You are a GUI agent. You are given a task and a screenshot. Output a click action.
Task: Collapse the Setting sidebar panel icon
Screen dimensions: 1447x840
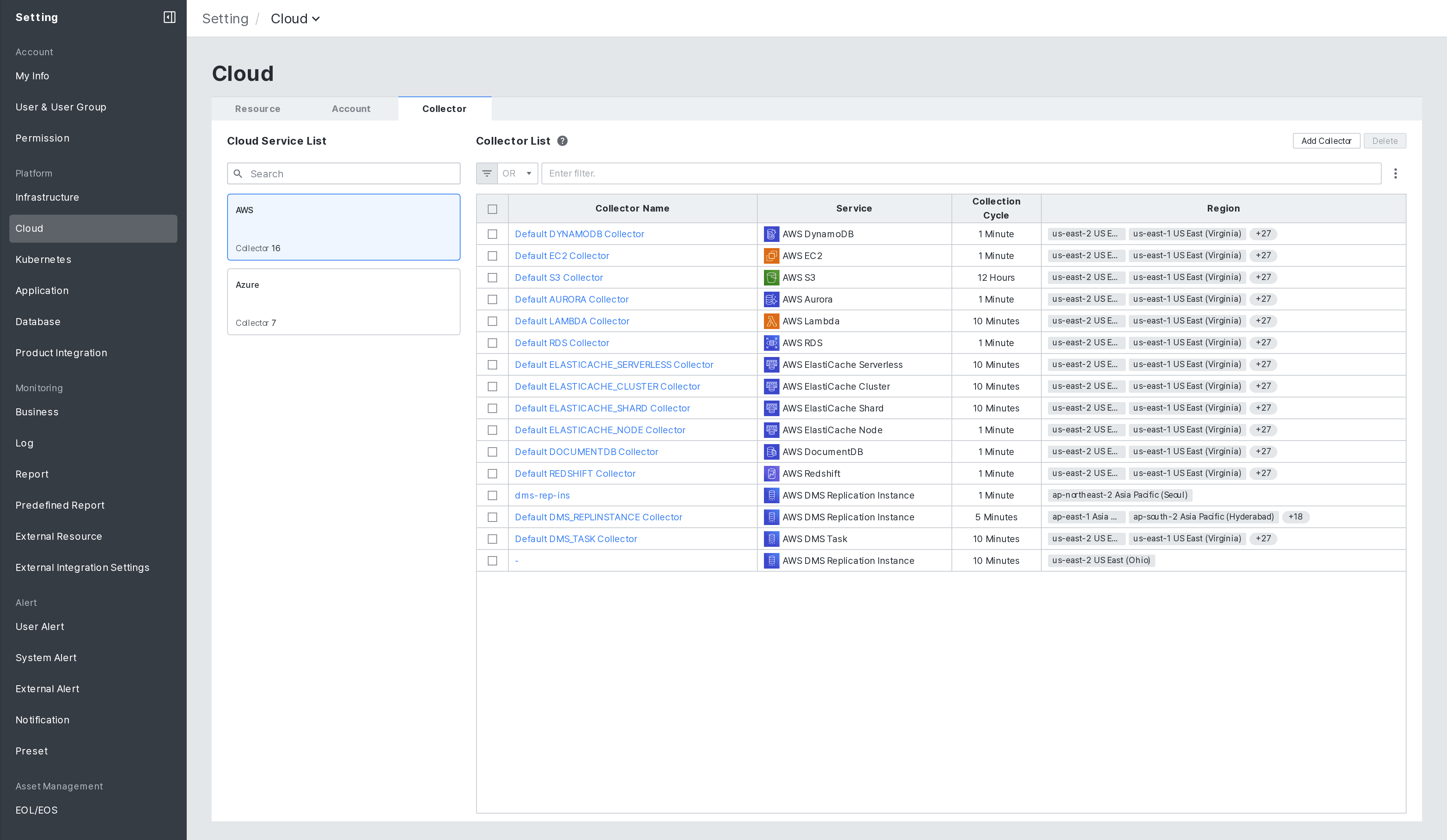click(x=169, y=17)
